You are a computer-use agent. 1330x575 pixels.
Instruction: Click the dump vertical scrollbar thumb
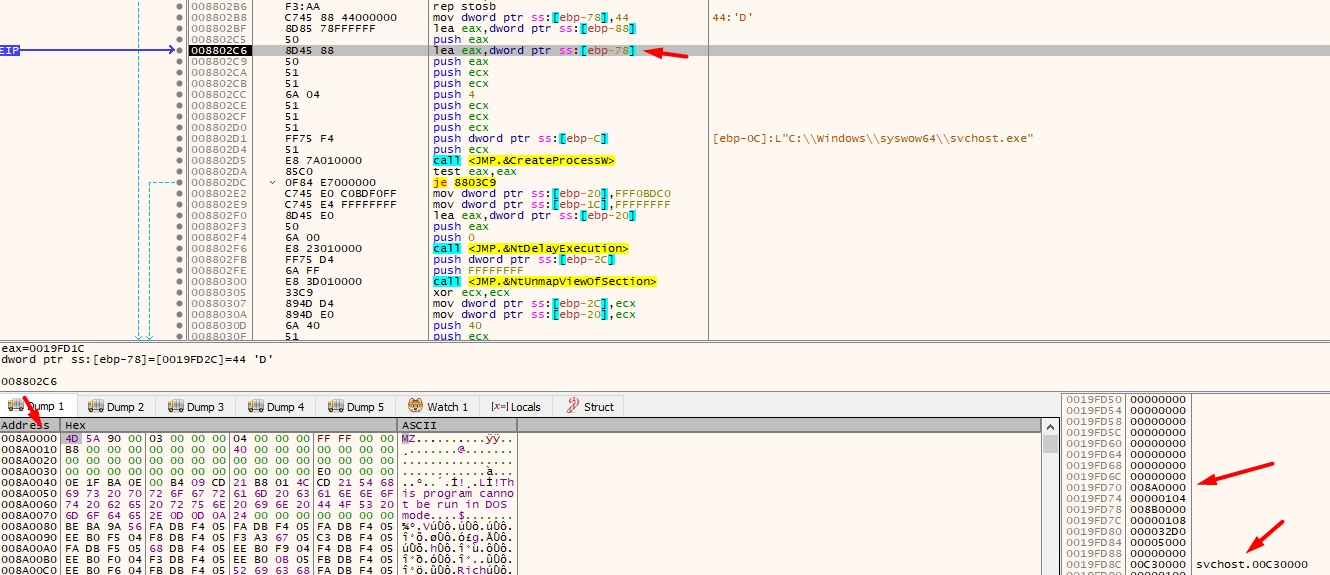(1049, 444)
